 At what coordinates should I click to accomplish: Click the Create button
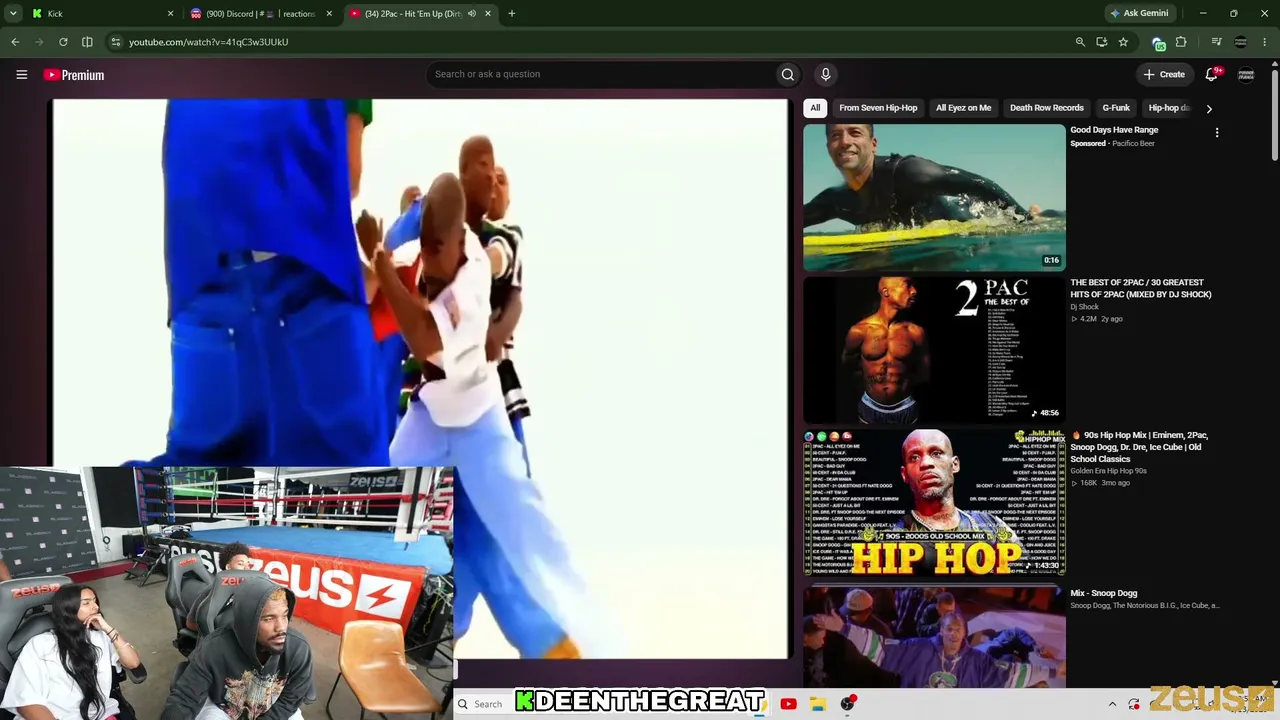1164,74
